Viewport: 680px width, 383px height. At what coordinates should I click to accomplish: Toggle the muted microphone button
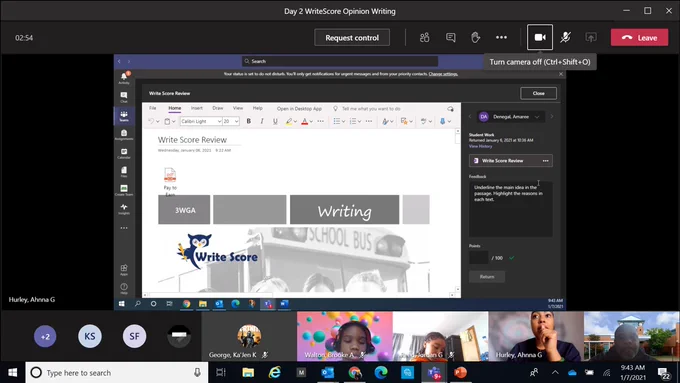tap(565, 38)
